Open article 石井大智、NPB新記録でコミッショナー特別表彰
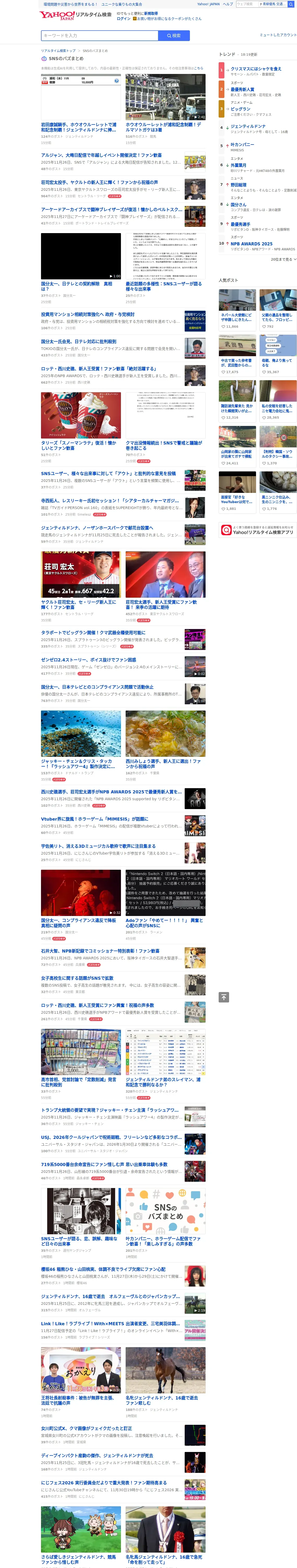This screenshot has width=297, height=1568. (100, 951)
